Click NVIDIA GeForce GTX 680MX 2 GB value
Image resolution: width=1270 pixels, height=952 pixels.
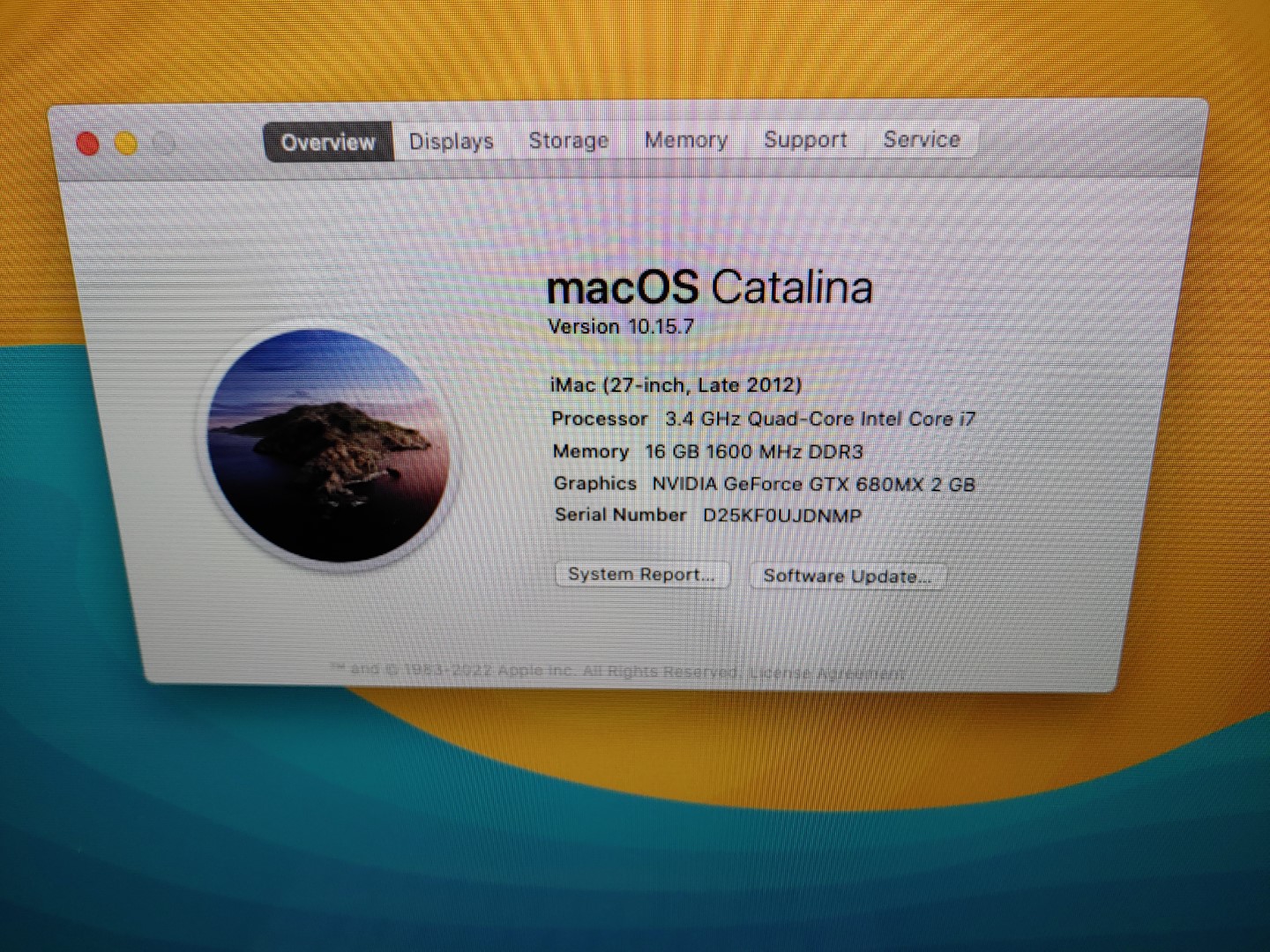pyautogui.click(x=813, y=484)
